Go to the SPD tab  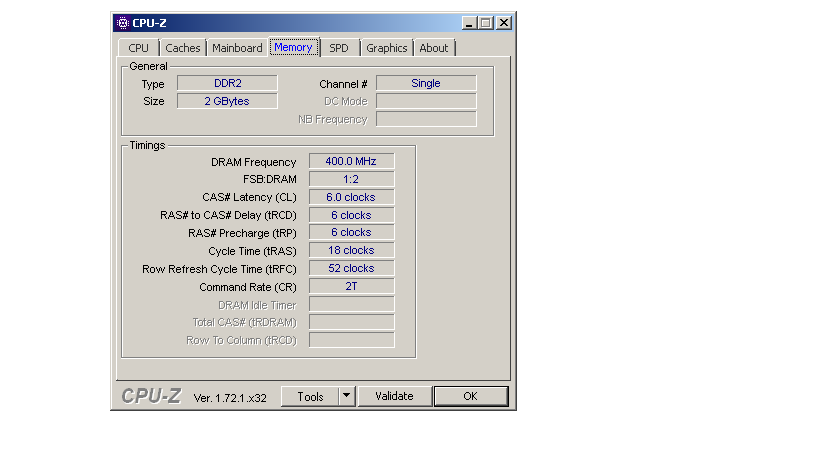tap(338, 48)
